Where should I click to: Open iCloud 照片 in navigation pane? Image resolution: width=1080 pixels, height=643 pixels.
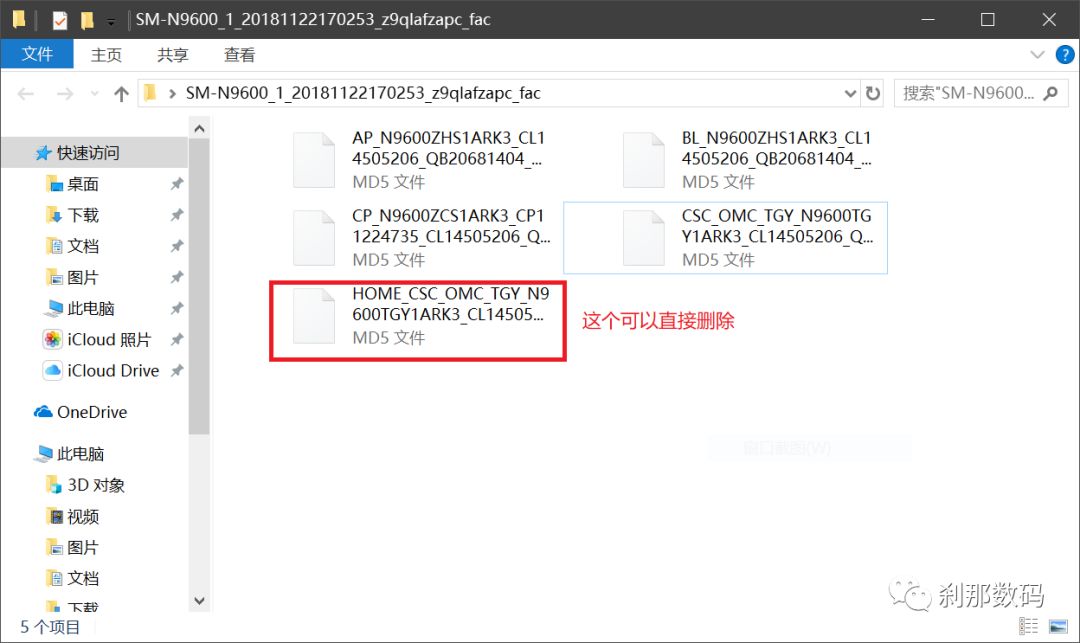pos(108,339)
